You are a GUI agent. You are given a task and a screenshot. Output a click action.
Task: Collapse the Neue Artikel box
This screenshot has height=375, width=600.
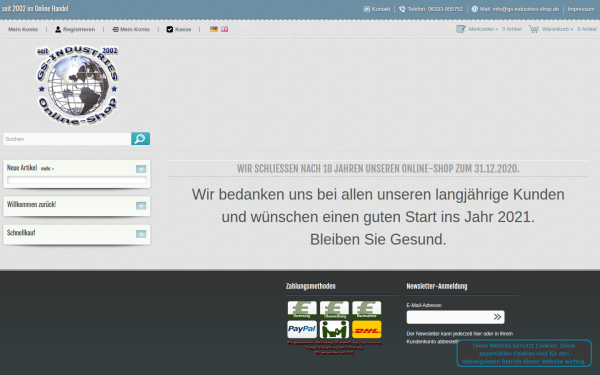(141, 169)
